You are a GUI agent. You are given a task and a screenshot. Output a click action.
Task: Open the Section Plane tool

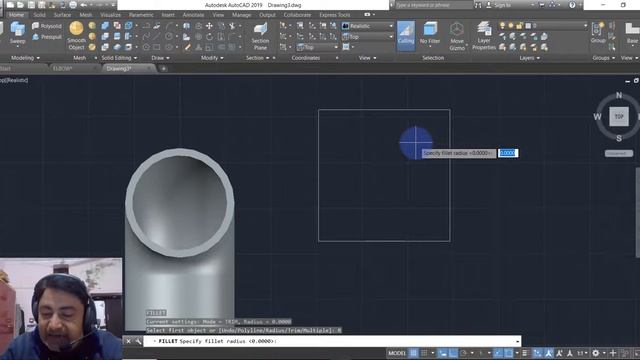[260, 36]
